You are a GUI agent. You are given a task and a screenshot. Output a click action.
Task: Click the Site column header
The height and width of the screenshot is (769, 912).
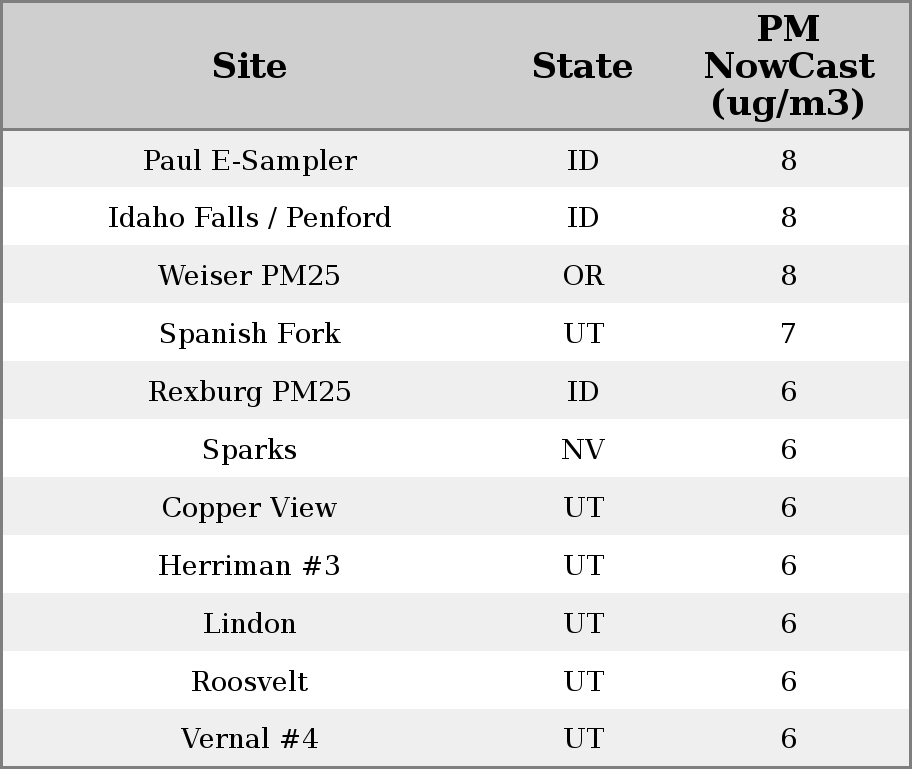(249, 67)
